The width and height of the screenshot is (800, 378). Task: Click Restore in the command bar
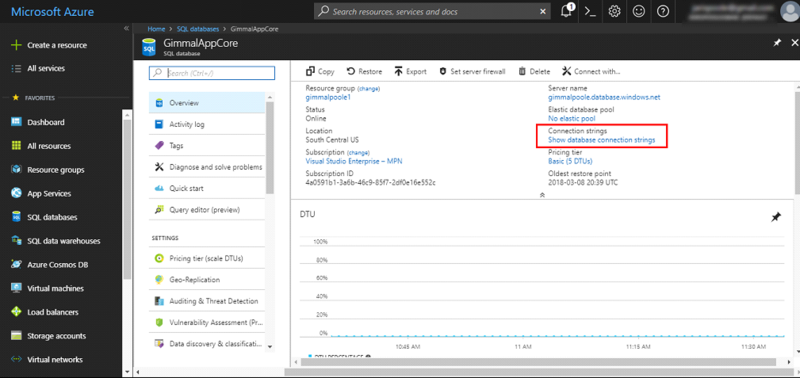tap(364, 71)
